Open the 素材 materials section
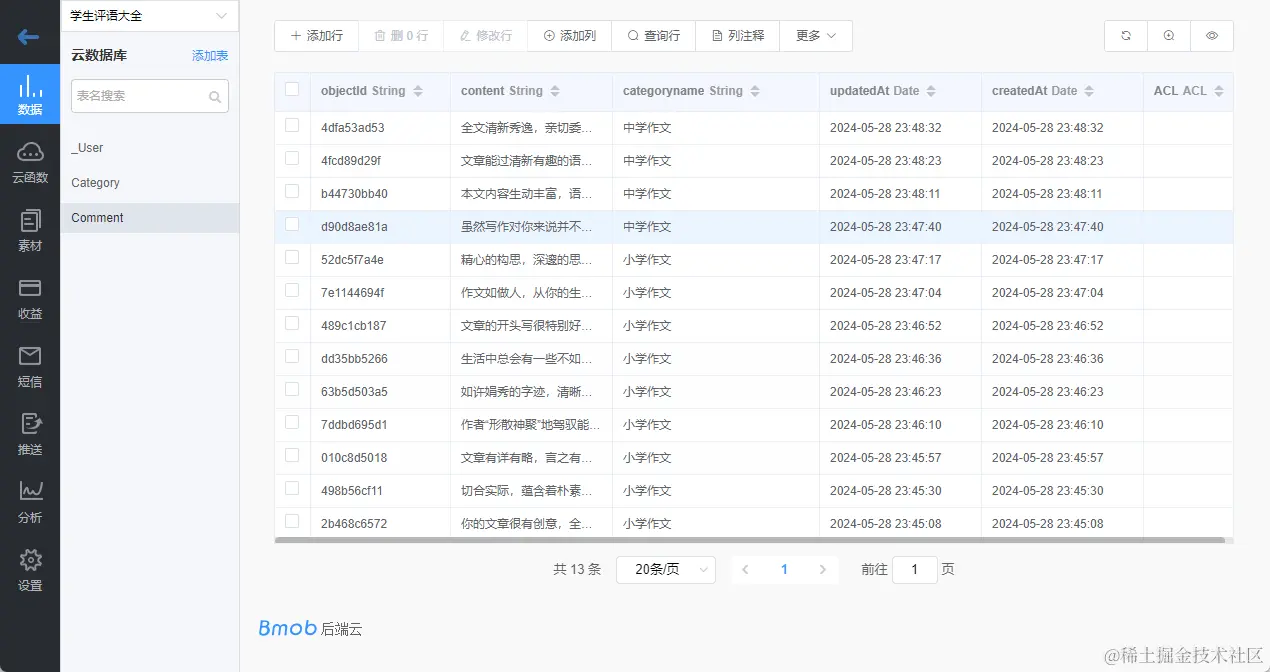Screen dimensions: 1270x672 click(x=30, y=230)
